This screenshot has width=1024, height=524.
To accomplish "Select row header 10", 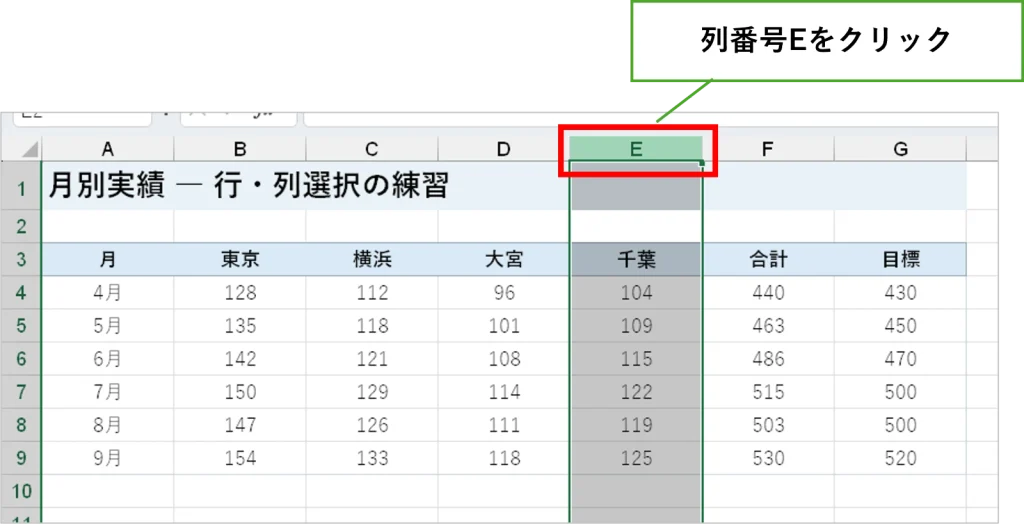I will (21, 491).
